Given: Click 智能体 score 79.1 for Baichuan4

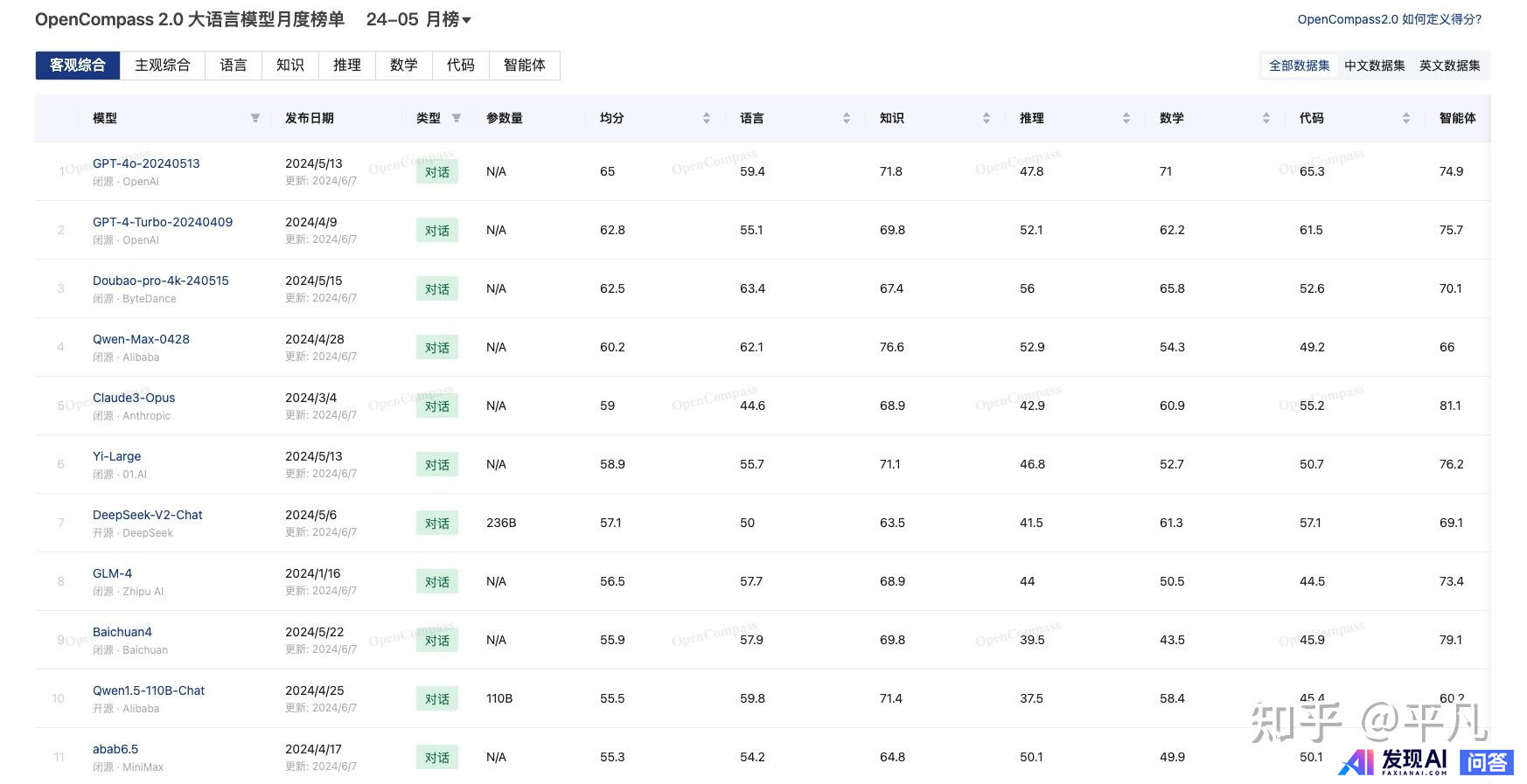Looking at the screenshot, I should 1450,640.
